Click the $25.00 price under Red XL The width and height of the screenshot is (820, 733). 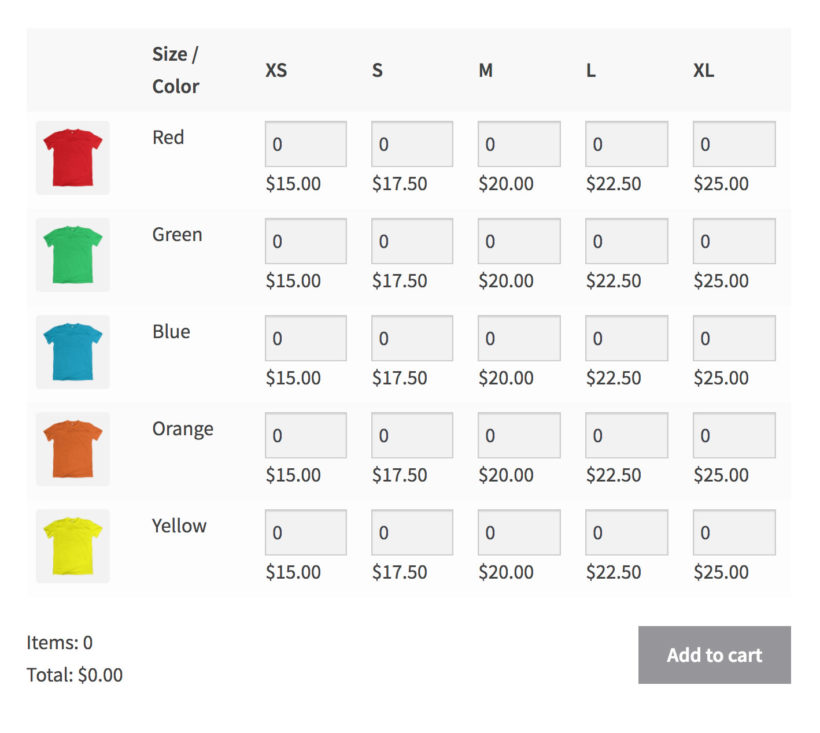coord(725,184)
